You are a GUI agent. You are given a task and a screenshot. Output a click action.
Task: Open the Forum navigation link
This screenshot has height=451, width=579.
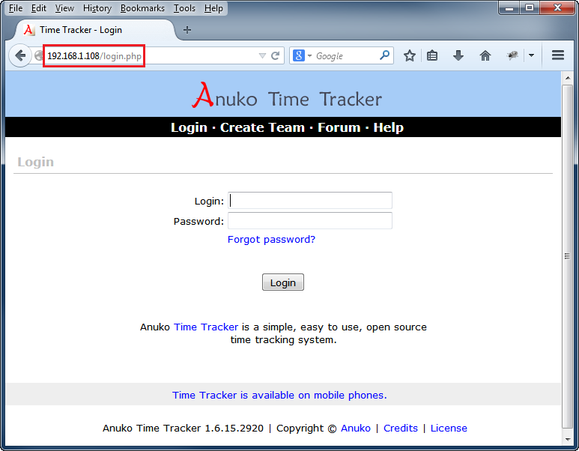click(339, 127)
